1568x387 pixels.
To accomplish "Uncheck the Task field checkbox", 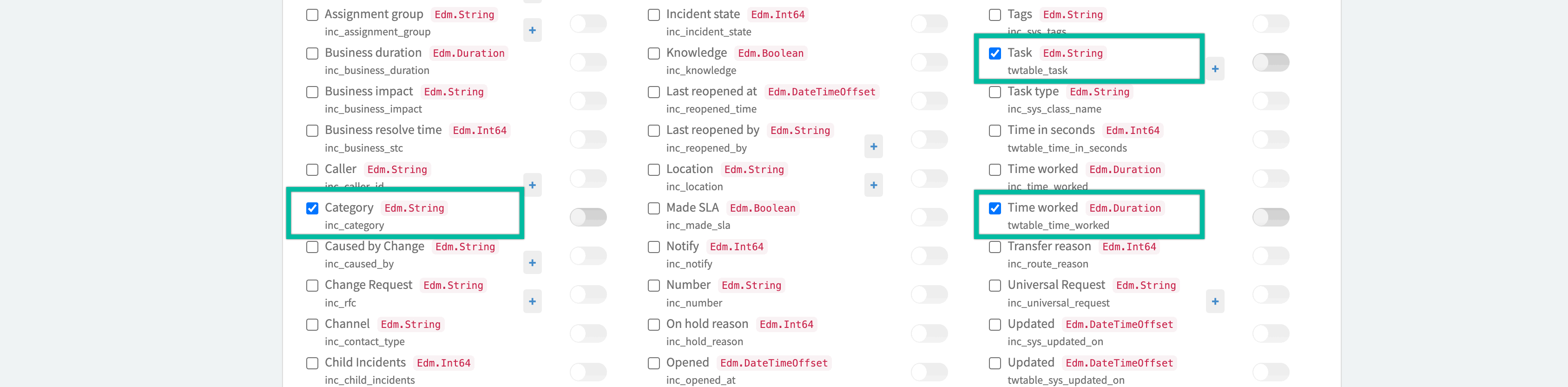I will coord(995,53).
